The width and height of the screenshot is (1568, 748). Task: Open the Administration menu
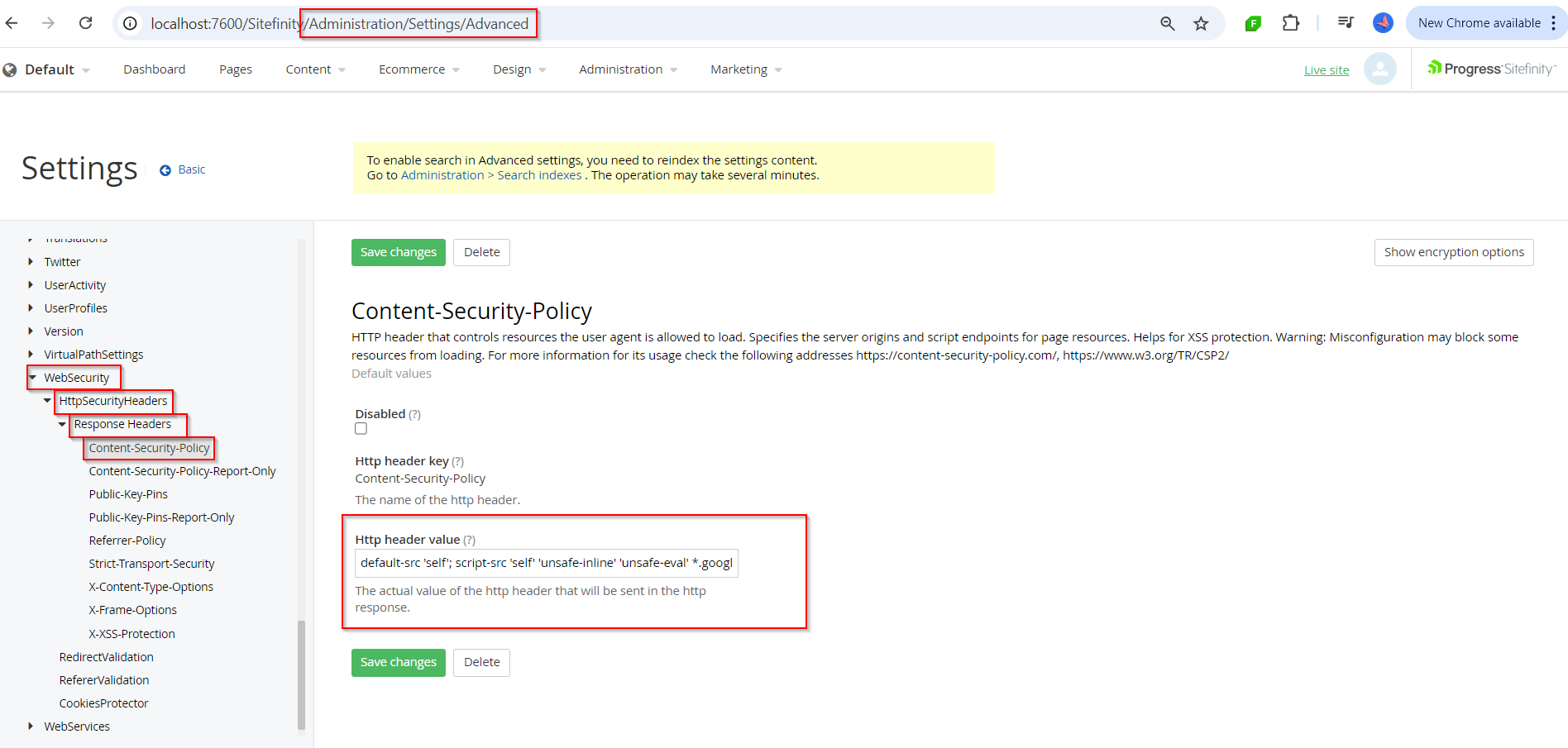[x=629, y=69]
